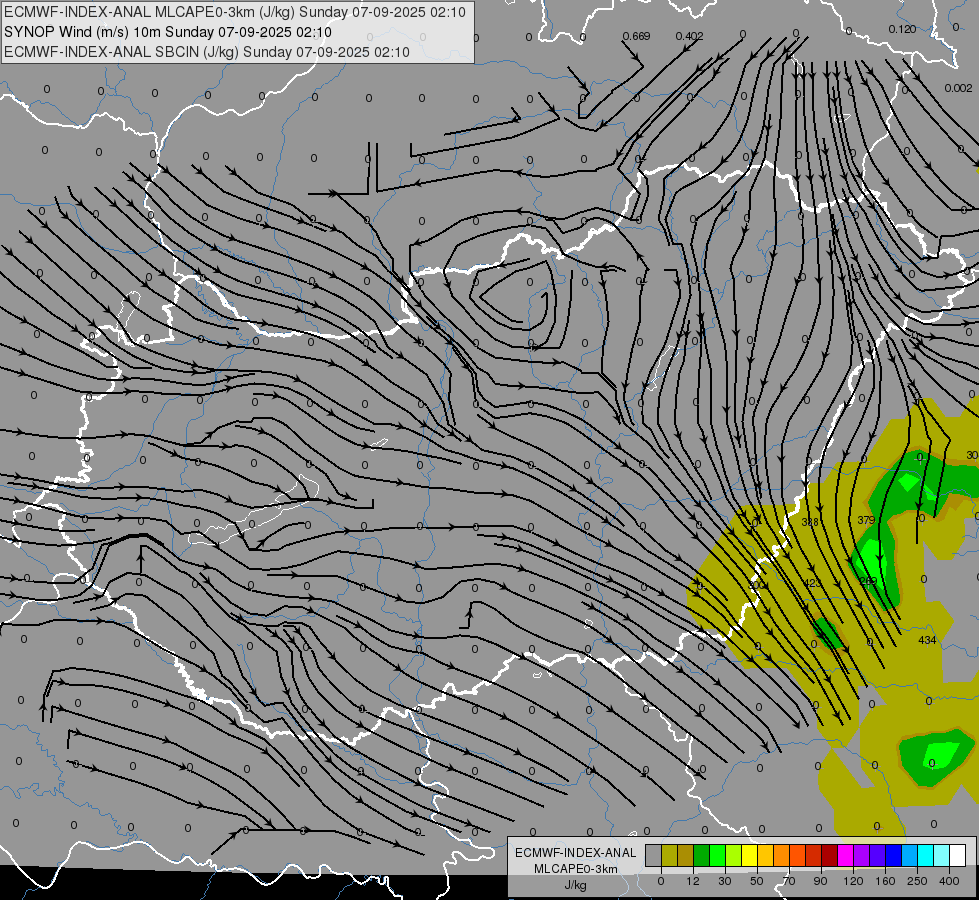
Task: Click the pale cyan swatch before 400
Action: point(942,855)
